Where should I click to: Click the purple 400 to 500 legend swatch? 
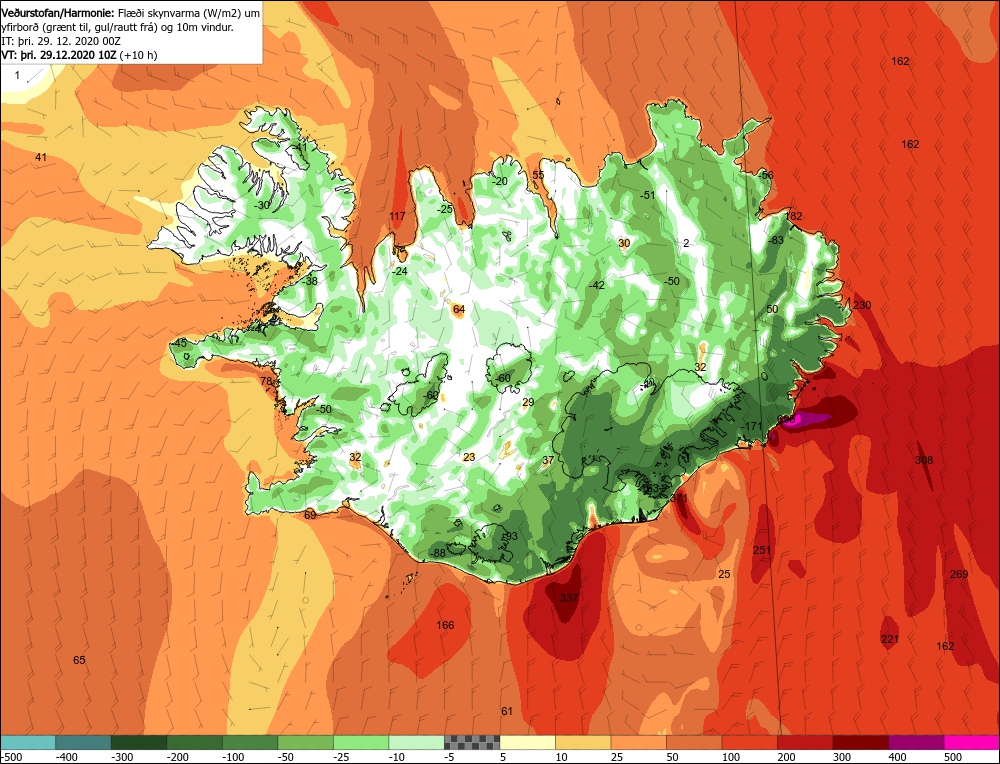(x=916, y=742)
